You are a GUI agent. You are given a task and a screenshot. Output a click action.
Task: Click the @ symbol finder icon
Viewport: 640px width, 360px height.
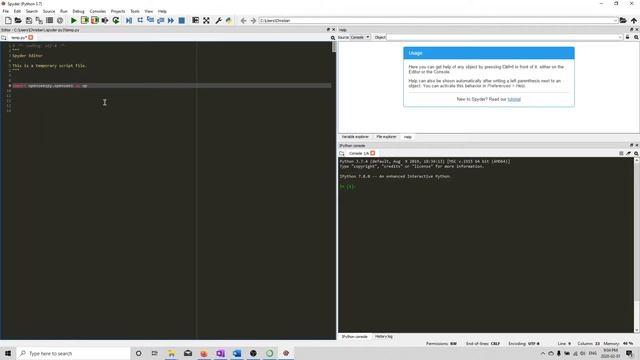pyautogui.click(x=60, y=20)
